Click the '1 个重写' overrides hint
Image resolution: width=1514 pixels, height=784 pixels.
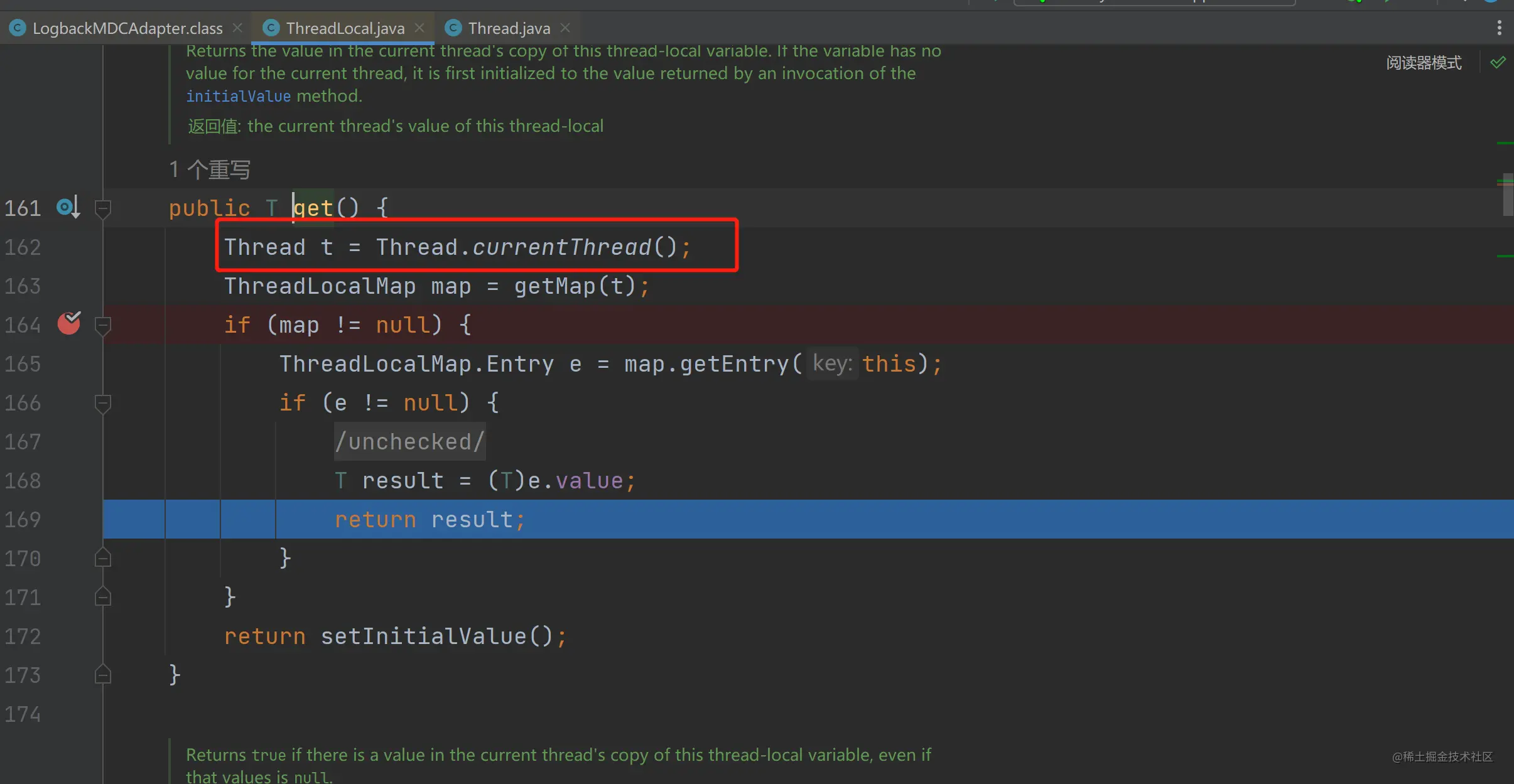[210, 169]
